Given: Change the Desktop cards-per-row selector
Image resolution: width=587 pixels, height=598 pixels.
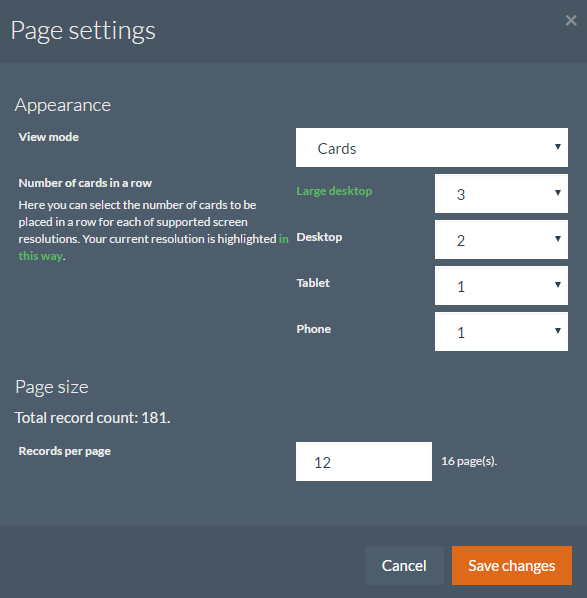Looking at the screenshot, I should [501, 240].
